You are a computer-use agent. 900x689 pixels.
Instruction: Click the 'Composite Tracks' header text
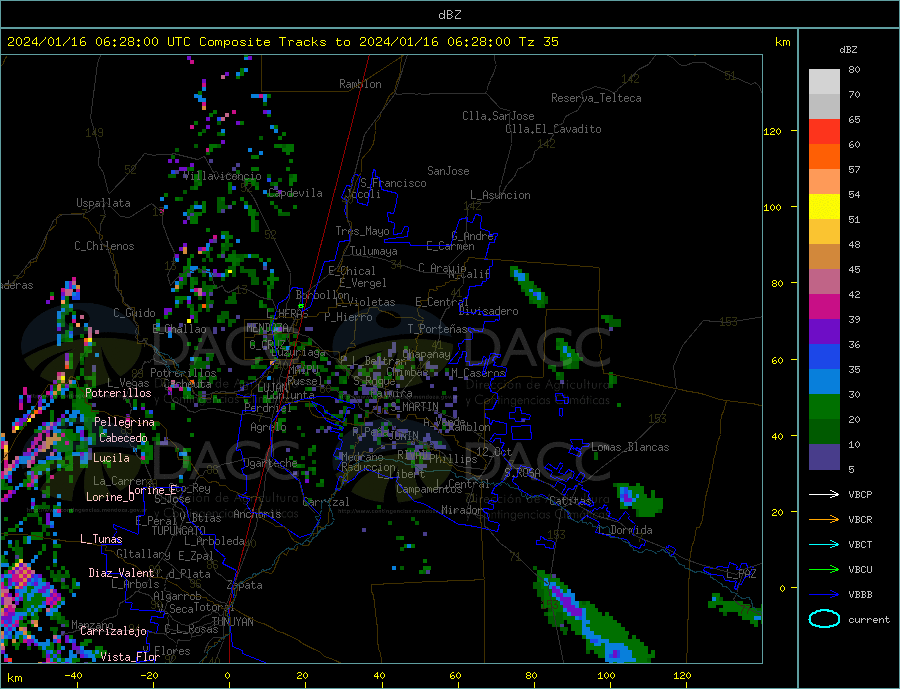263,42
